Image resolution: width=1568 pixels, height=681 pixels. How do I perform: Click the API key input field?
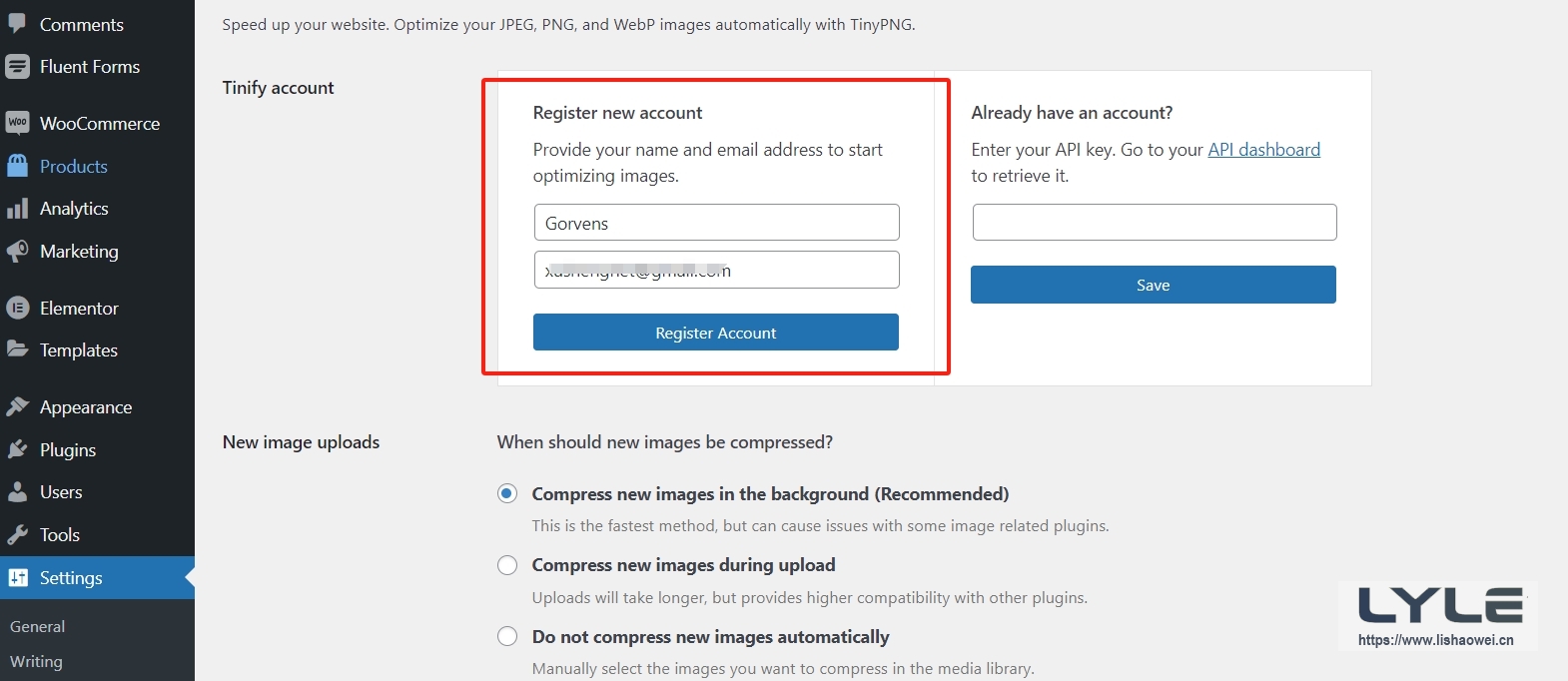click(x=1154, y=223)
